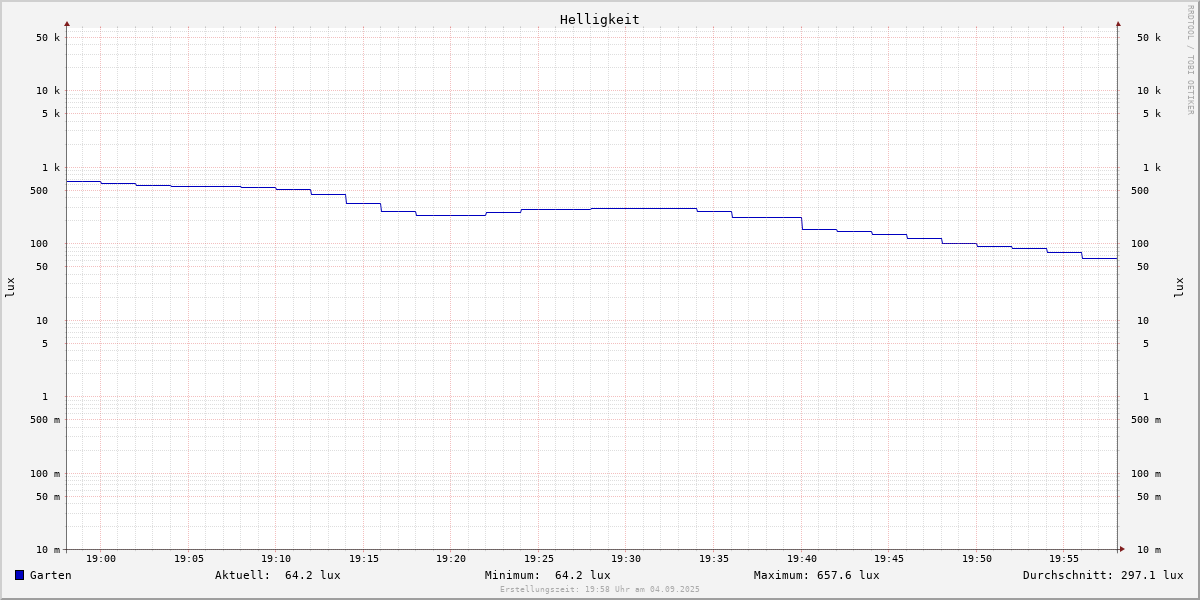Select the Maximum 657.6 lux value
This screenshot has height=600, width=1200.
point(848,575)
